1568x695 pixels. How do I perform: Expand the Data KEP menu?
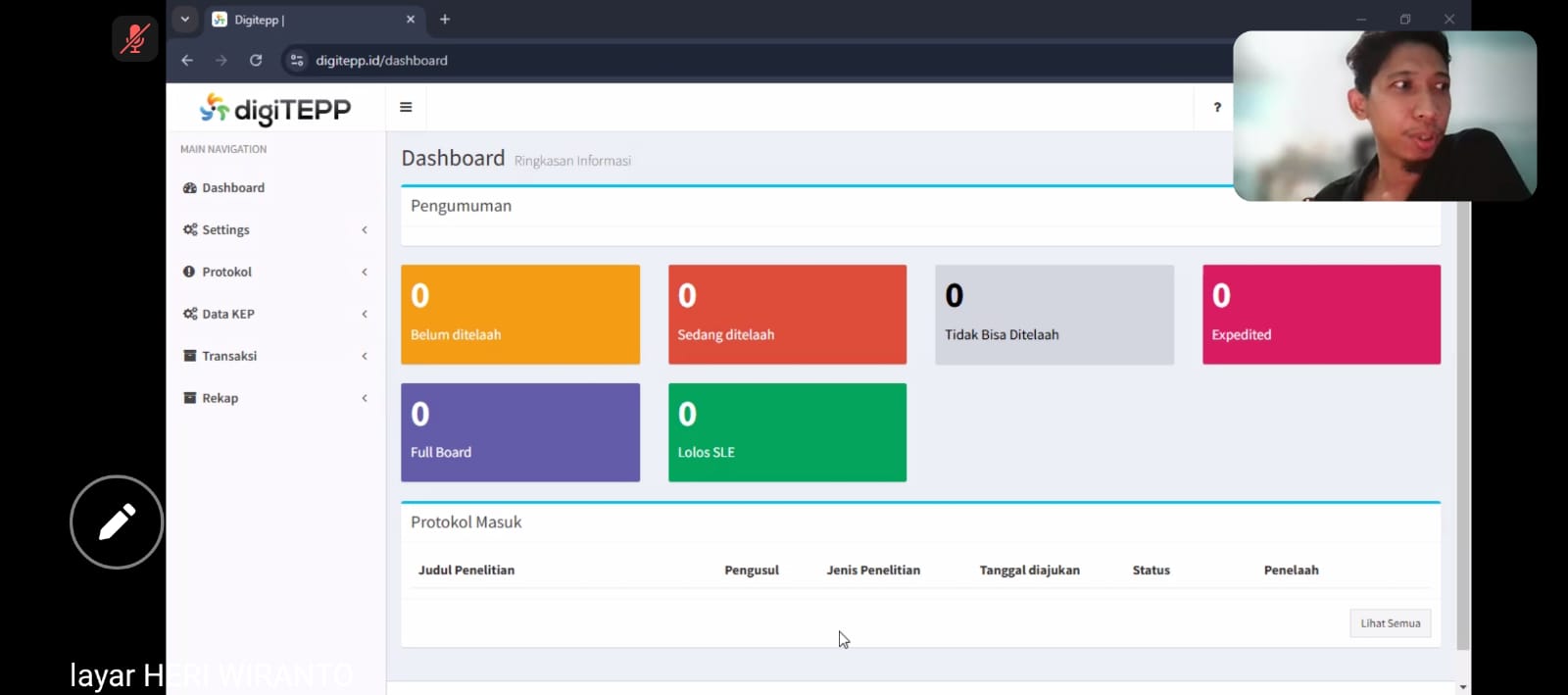pos(228,314)
